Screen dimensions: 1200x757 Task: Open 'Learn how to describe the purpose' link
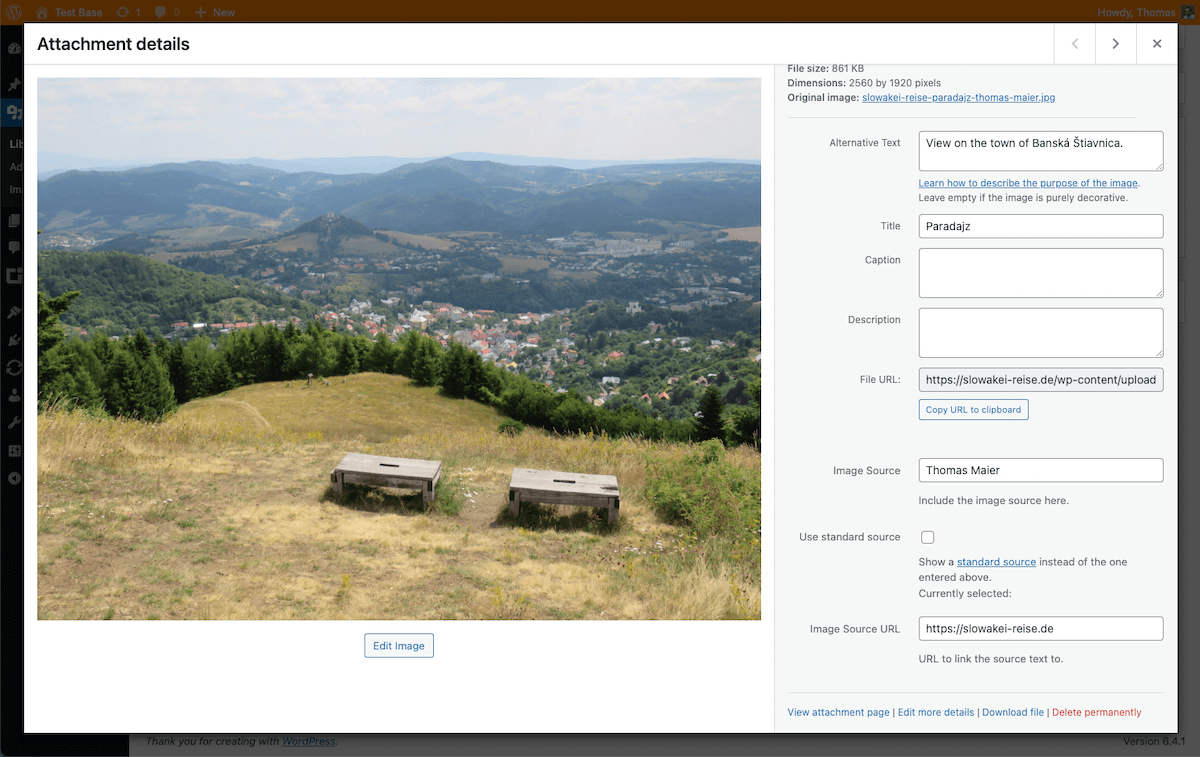[x=1028, y=183]
